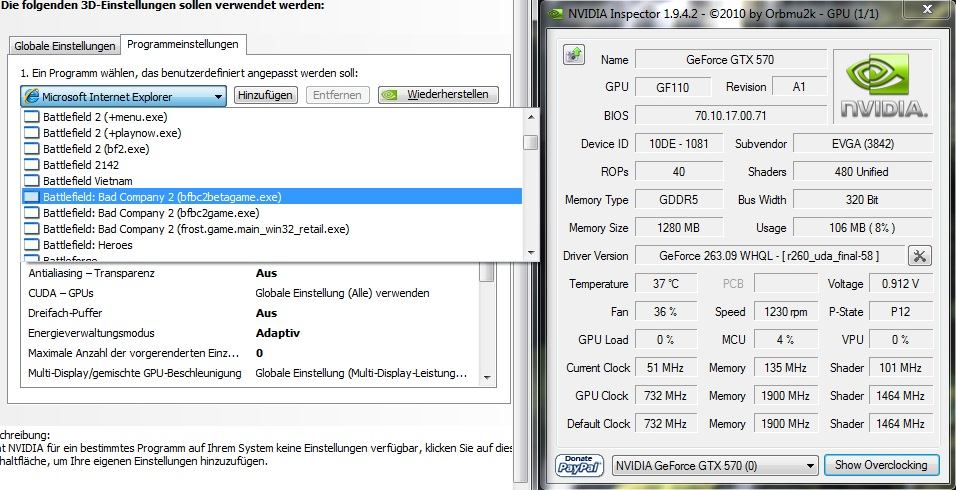Screen dimensions: 956x490
Task: Click Antialiasing – Transparenz setting row
Action: point(250,273)
